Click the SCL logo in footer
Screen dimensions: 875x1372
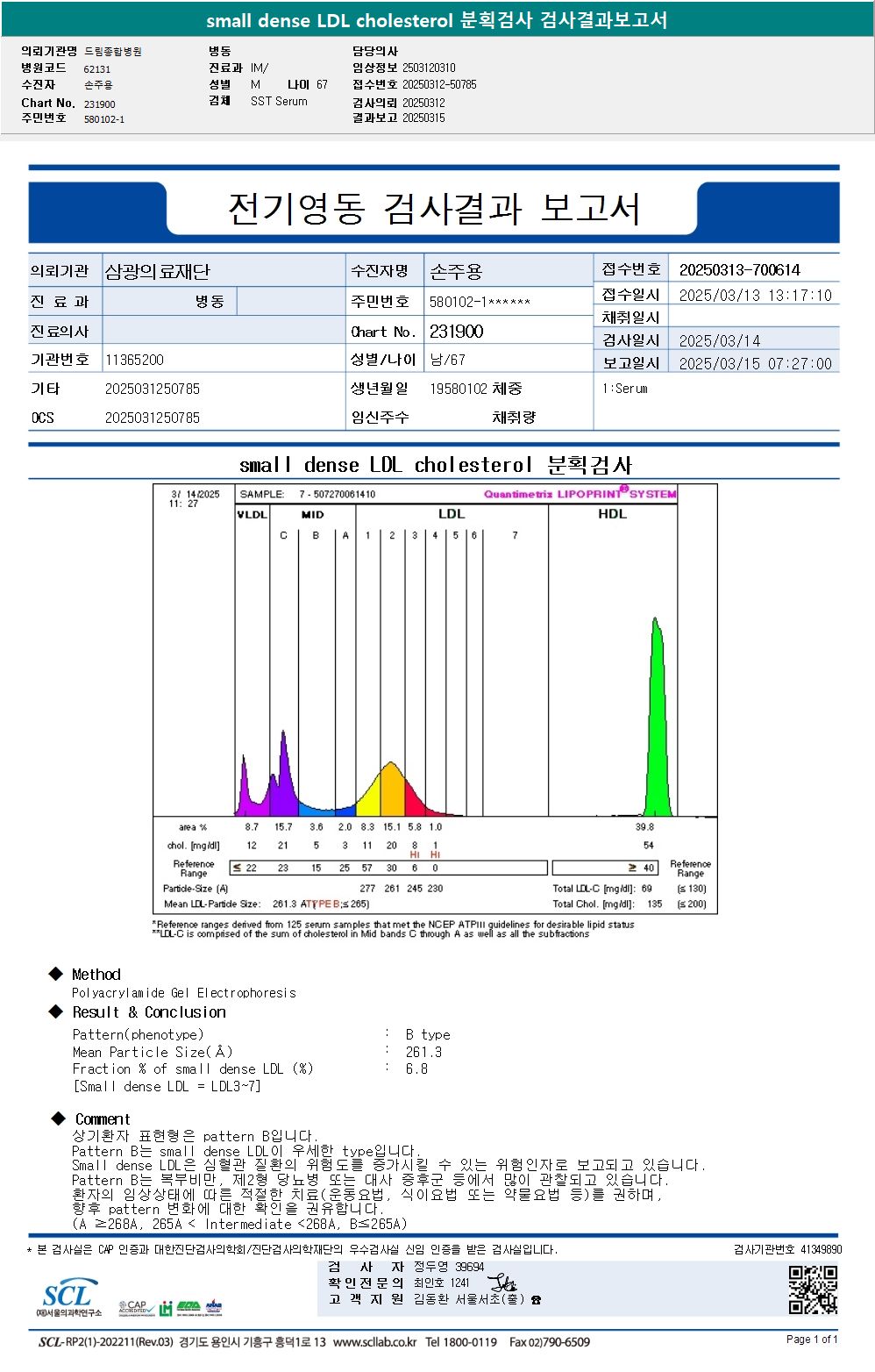tap(68, 1298)
